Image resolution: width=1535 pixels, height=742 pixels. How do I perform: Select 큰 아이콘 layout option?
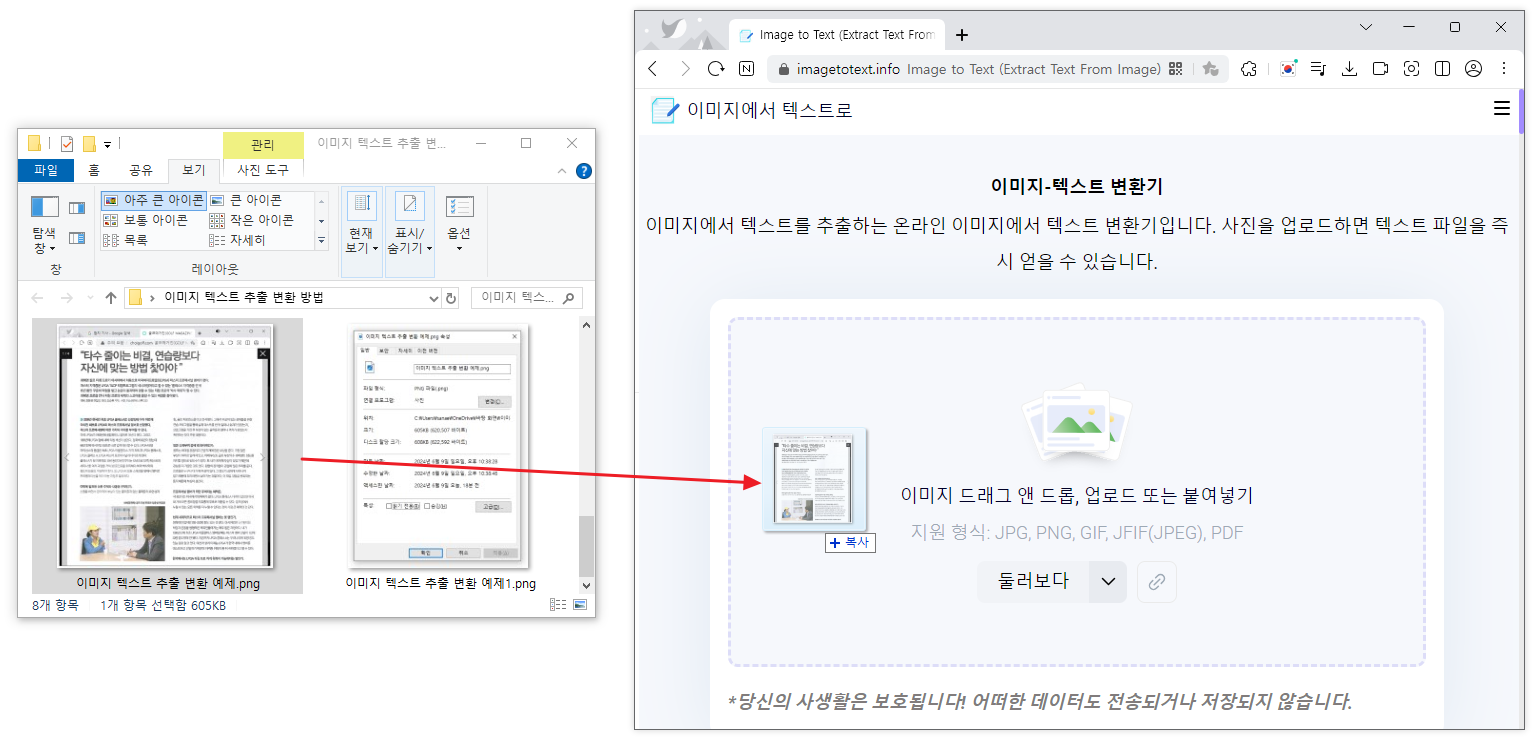click(x=246, y=200)
